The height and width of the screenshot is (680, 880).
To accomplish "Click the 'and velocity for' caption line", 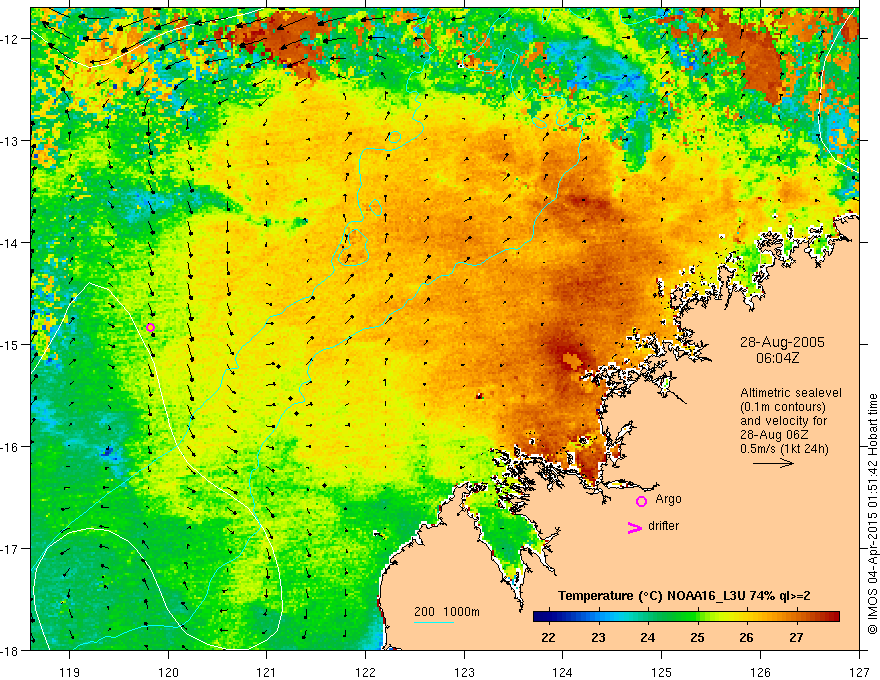I will tap(783, 421).
